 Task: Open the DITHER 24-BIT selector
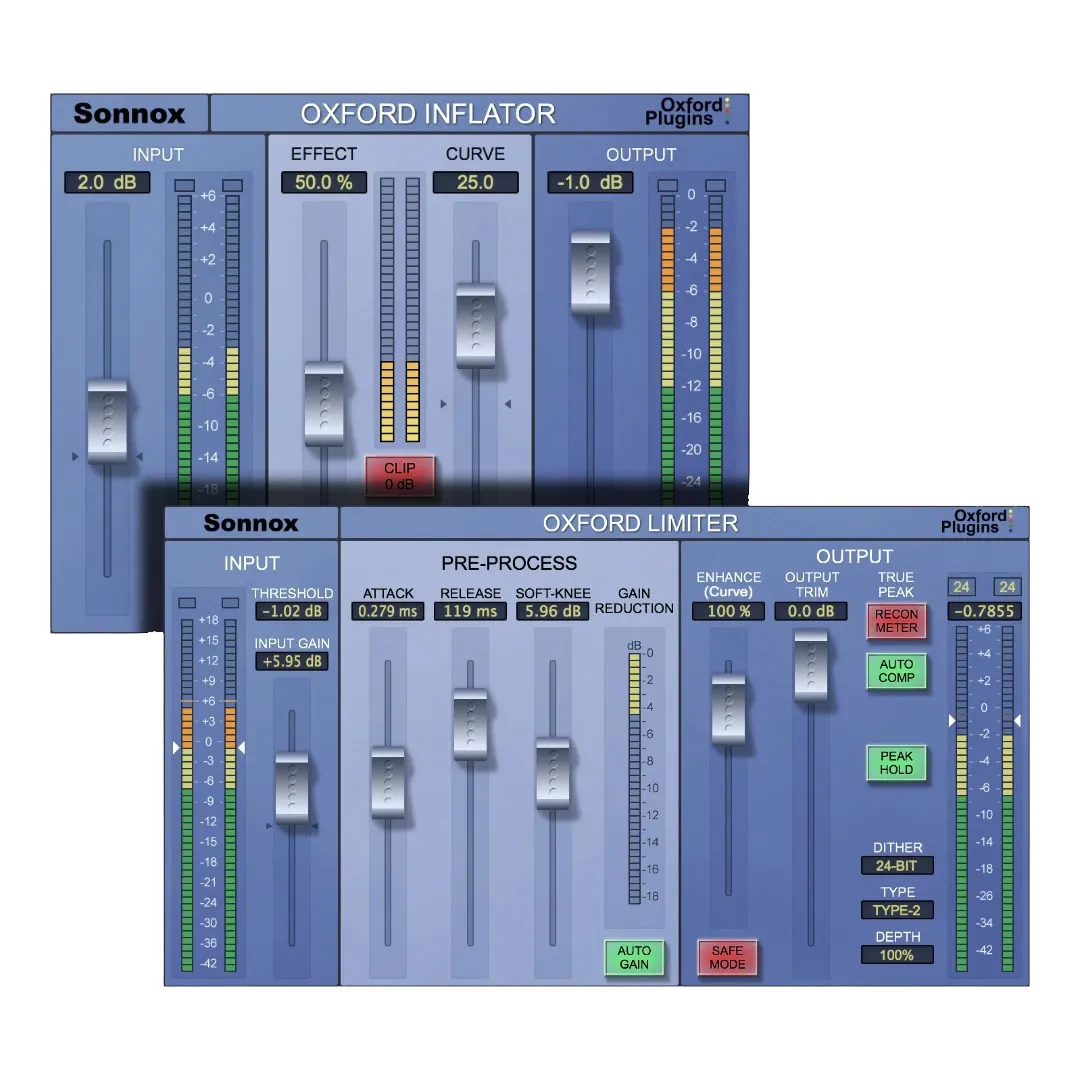[897, 866]
